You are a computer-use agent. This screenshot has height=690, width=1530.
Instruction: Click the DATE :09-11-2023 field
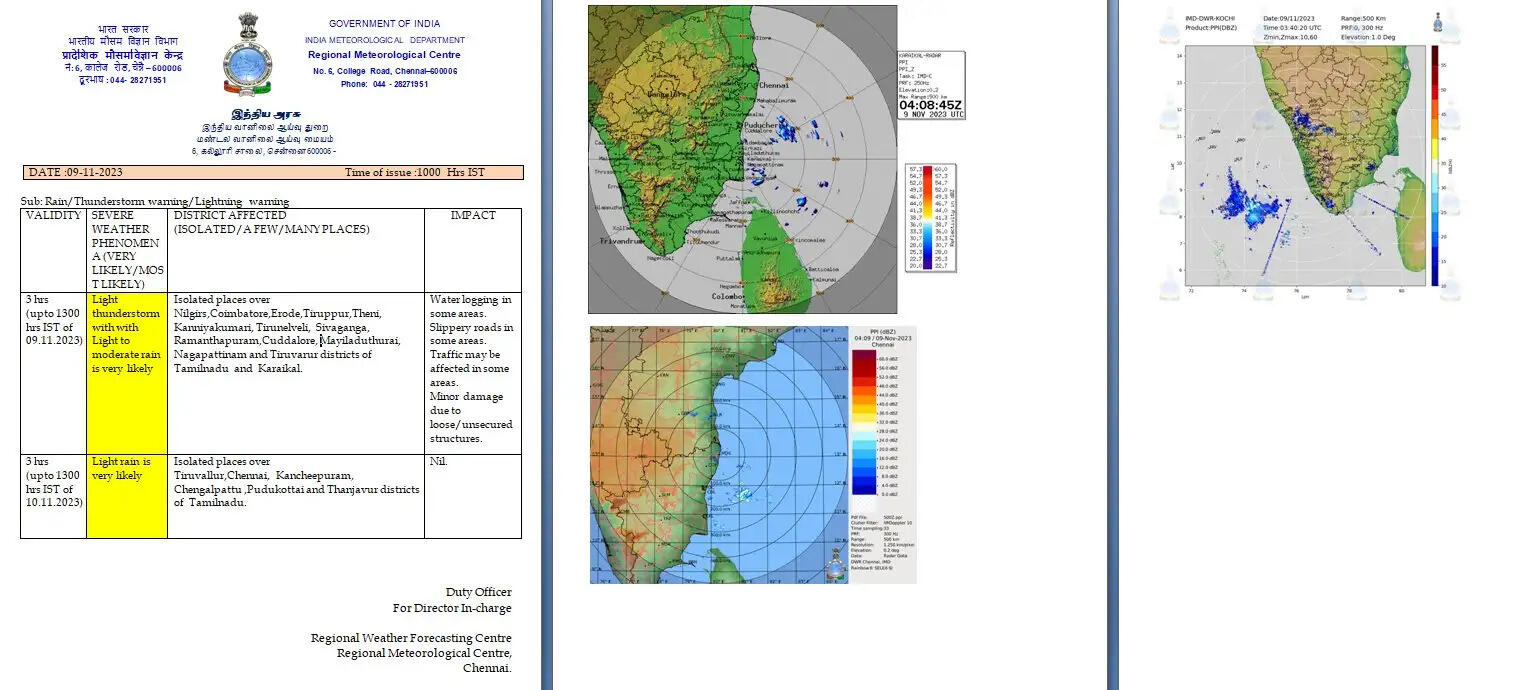point(76,172)
